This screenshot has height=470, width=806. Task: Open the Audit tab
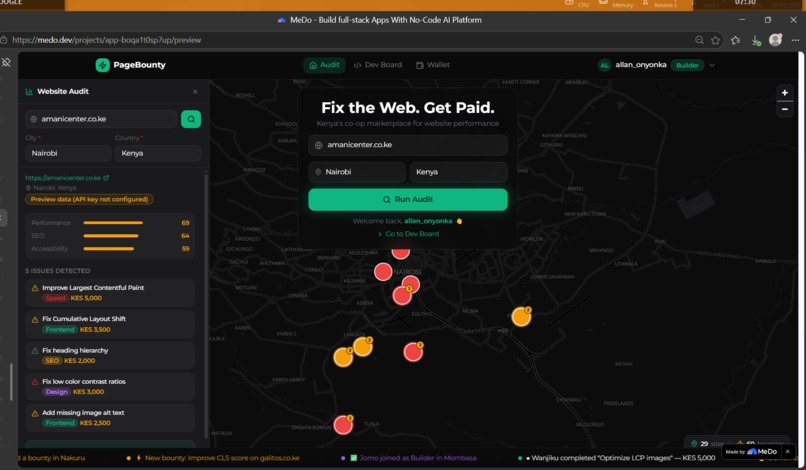(324, 65)
